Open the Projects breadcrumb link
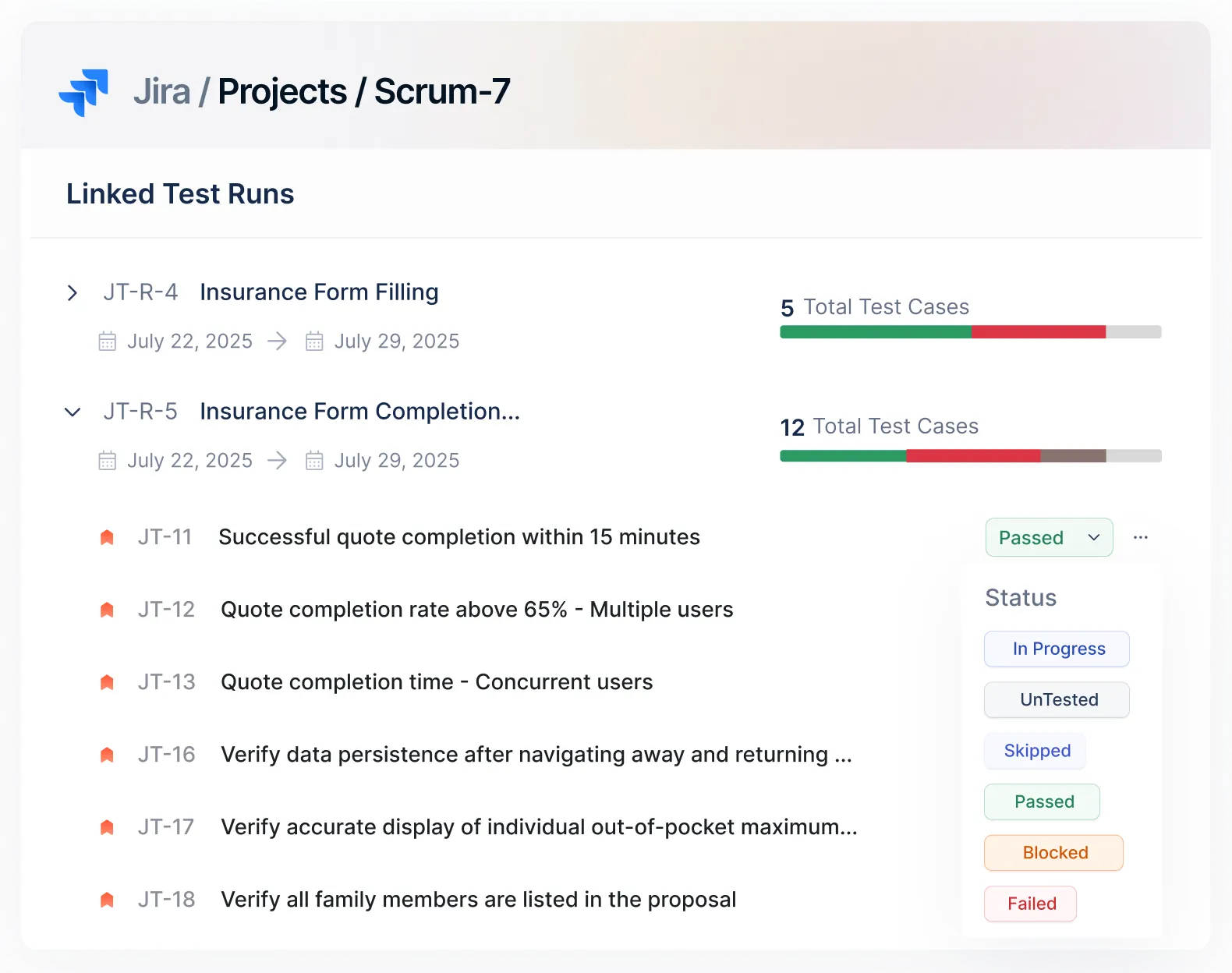This screenshot has width=1232, height=973. pos(281,92)
